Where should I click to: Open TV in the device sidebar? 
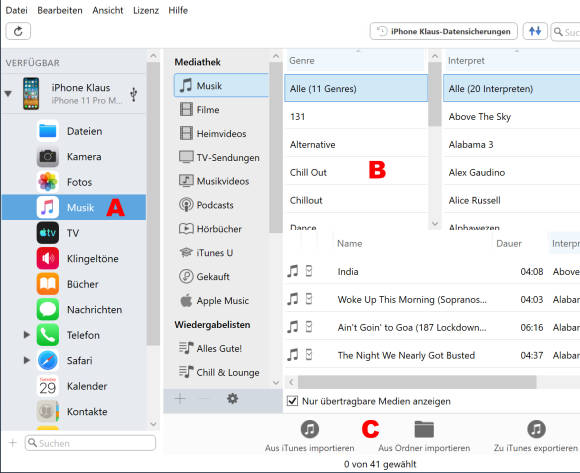pos(74,233)
